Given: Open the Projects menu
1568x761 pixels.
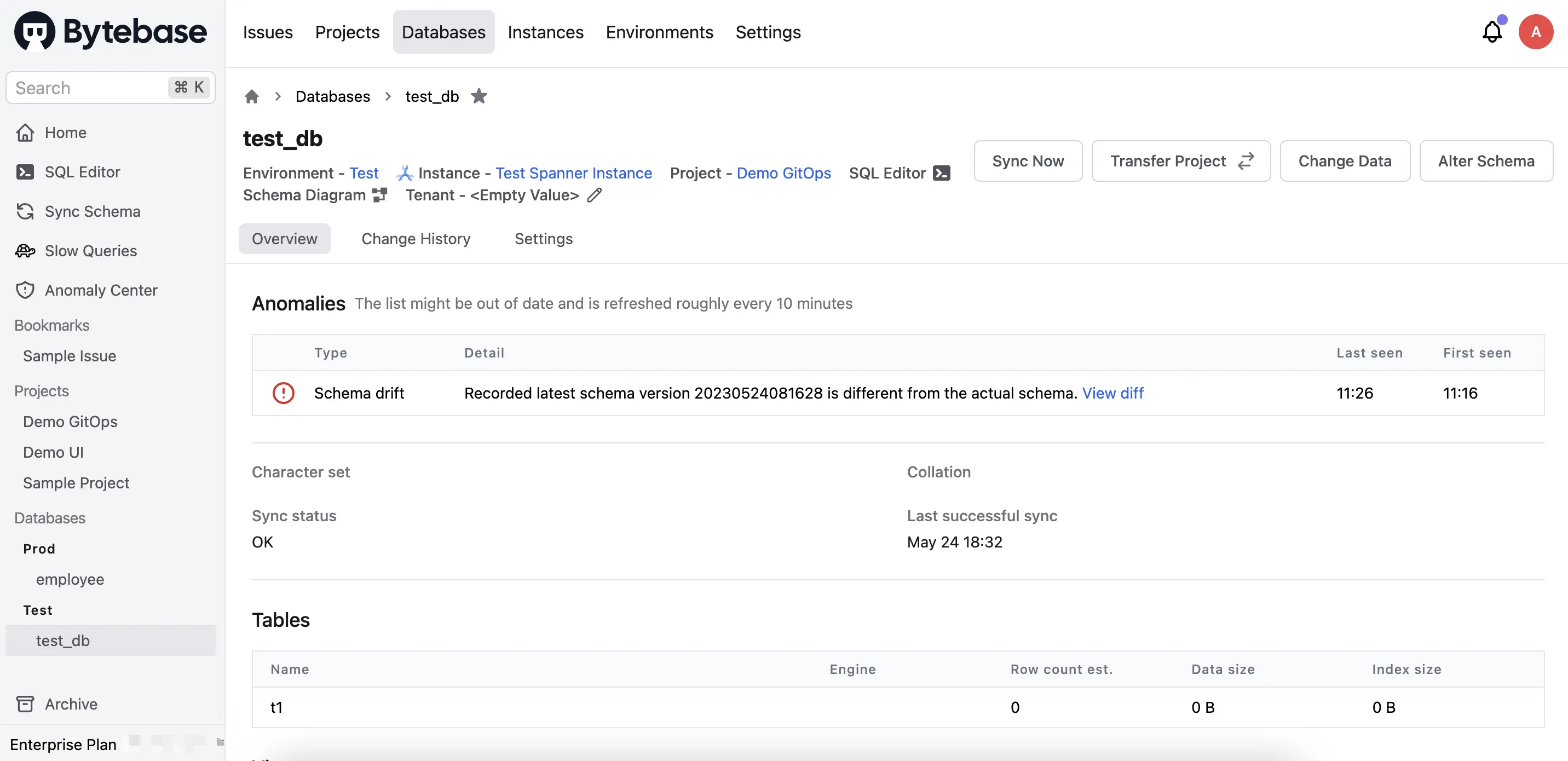Looking at the screenshot, I should click(347, 32).
